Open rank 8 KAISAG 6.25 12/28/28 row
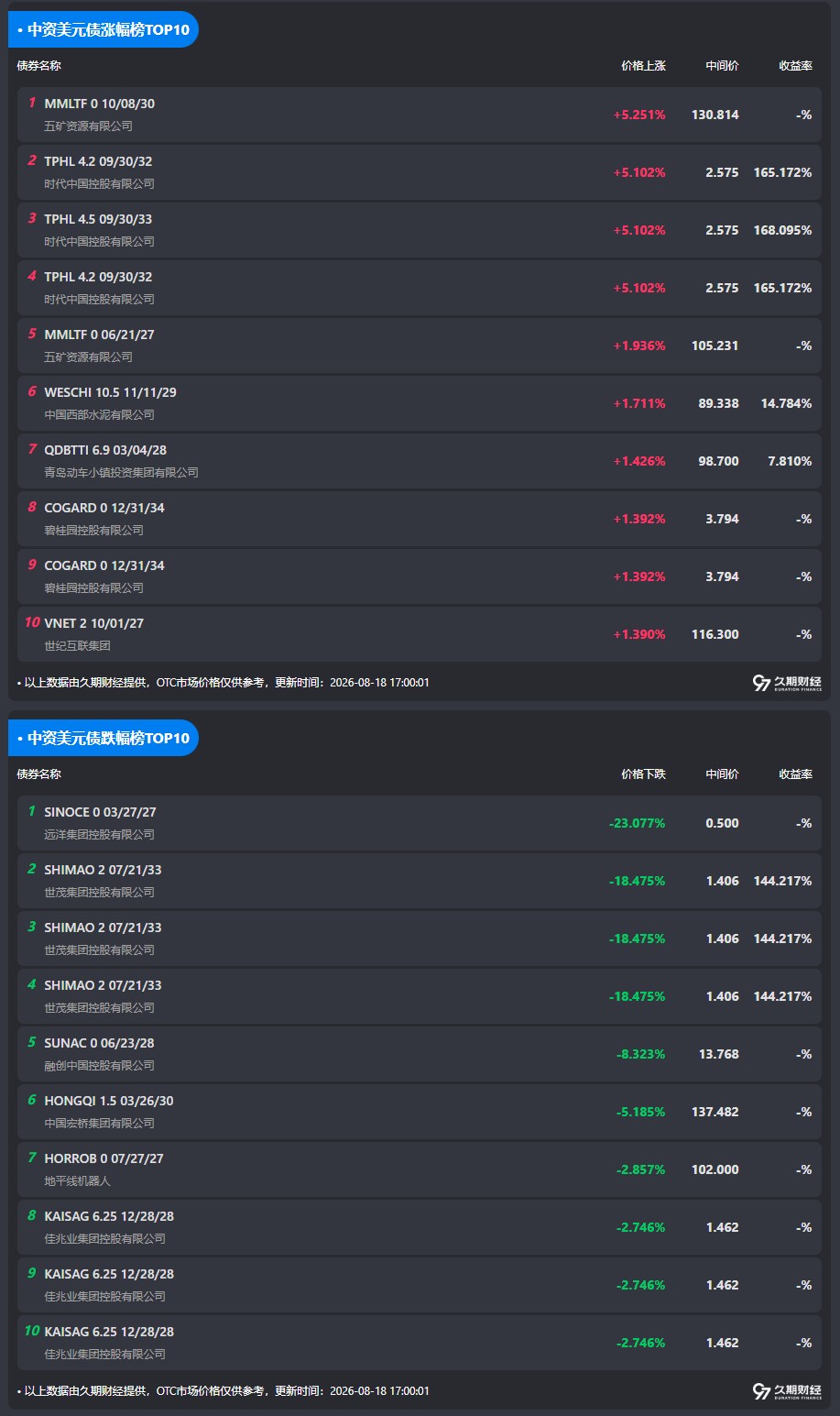Image resolution: width=840 pixels, height=1416 pixels. pos(420,1227)
